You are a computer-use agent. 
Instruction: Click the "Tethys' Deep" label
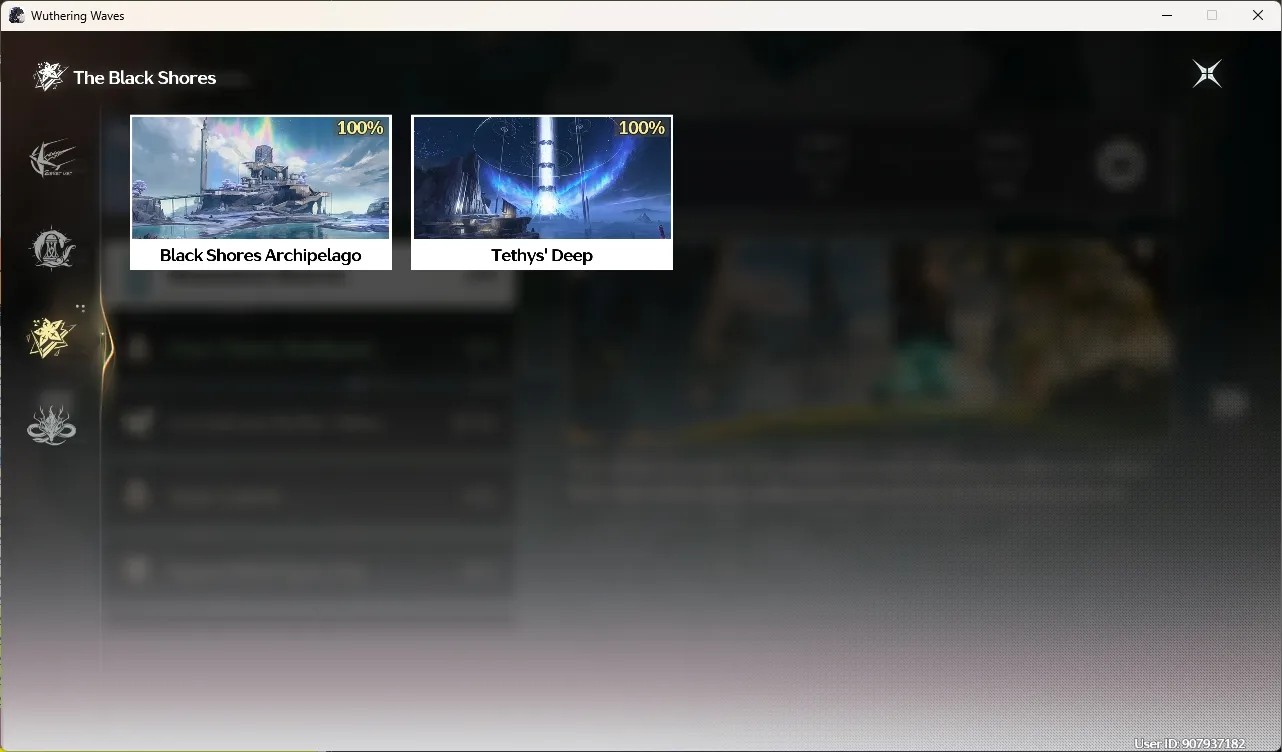(x=542, y=255)
